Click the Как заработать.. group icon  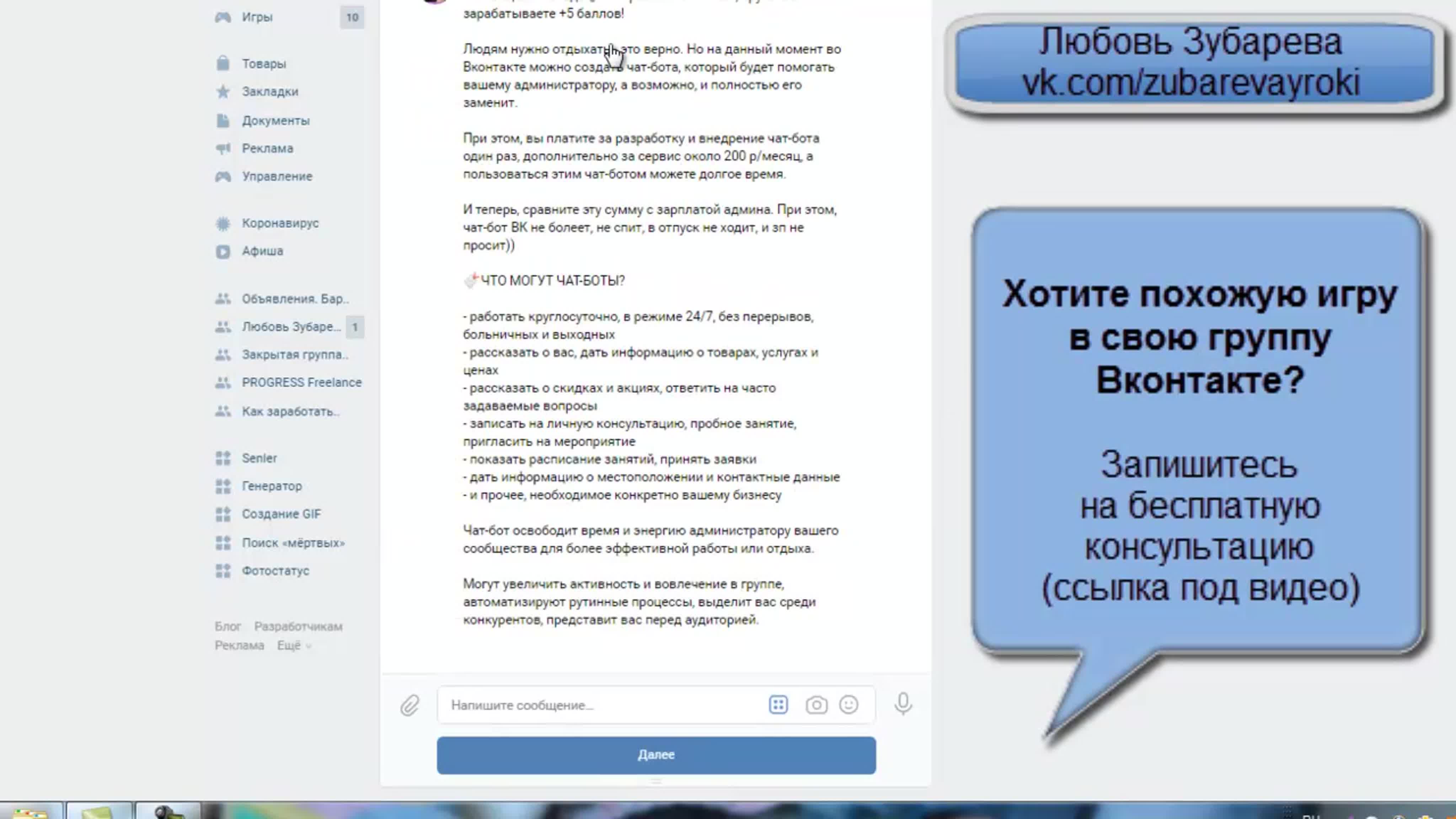point(223,412)
